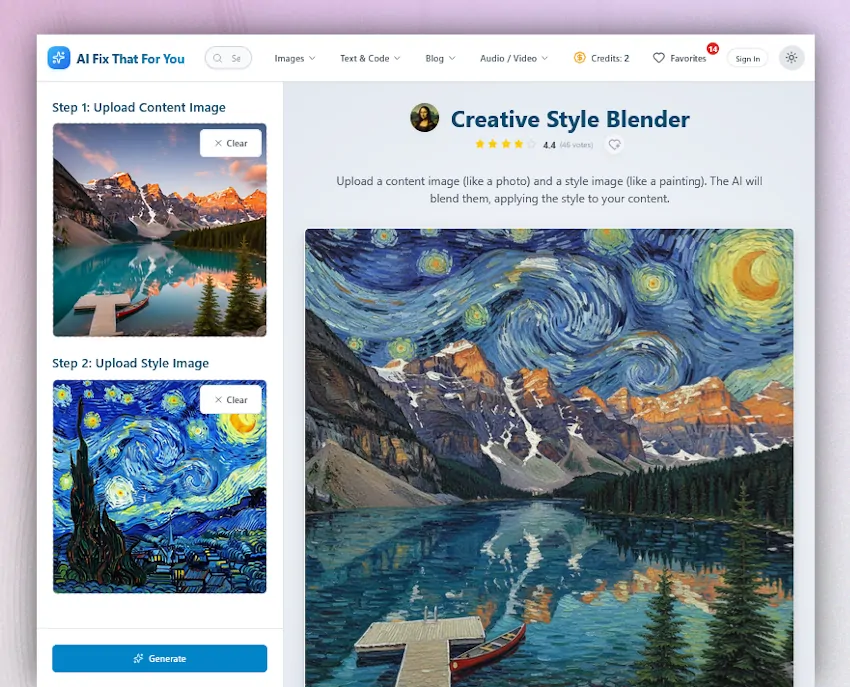The height and width of the screenshot is (687, 850).
Task: Open Favorites via the heart icon
Action: (659, 58)
